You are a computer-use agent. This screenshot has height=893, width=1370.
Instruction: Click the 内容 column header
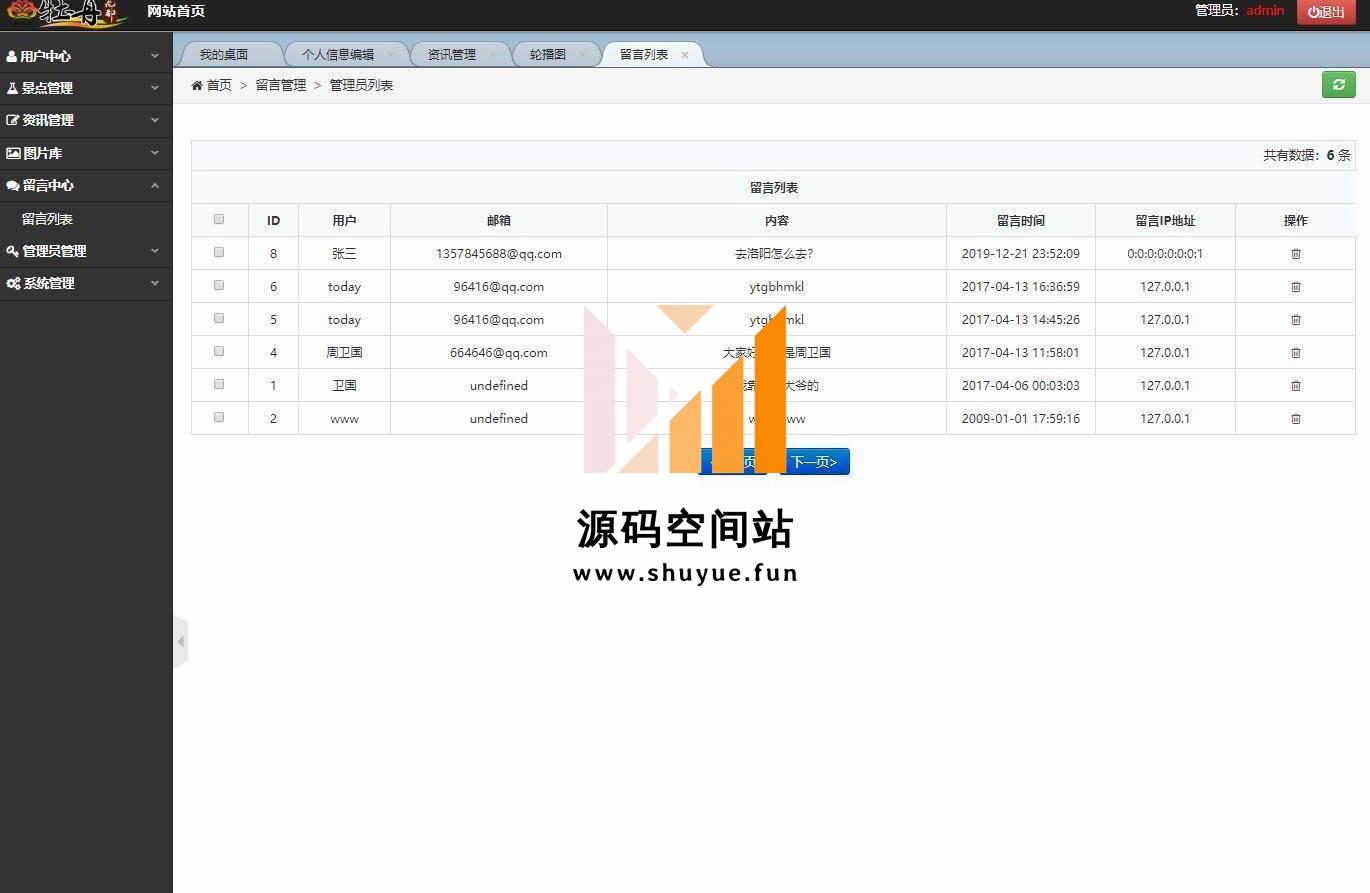click(776, 221)
